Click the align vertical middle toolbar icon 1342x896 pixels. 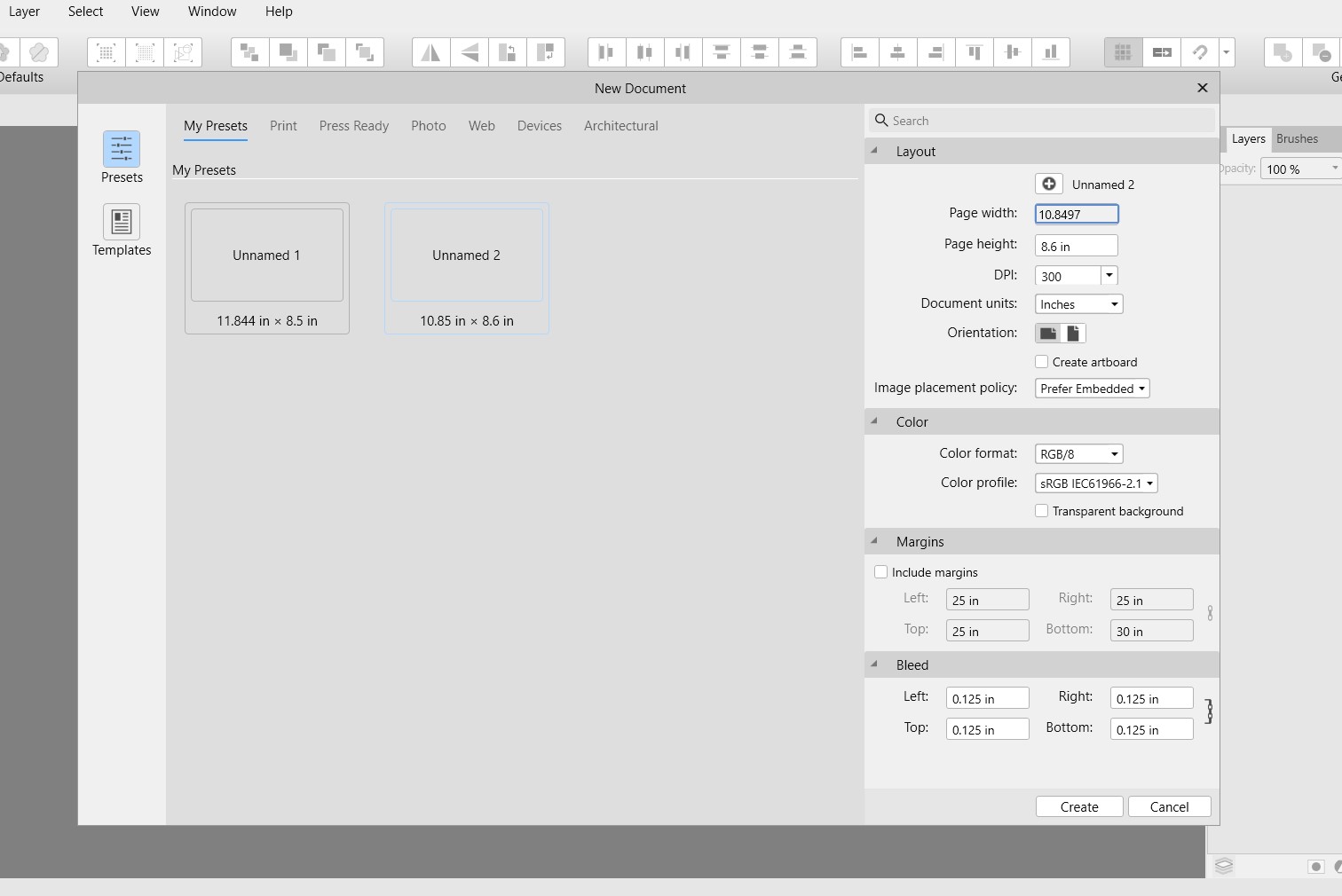tap(1013, 52)
